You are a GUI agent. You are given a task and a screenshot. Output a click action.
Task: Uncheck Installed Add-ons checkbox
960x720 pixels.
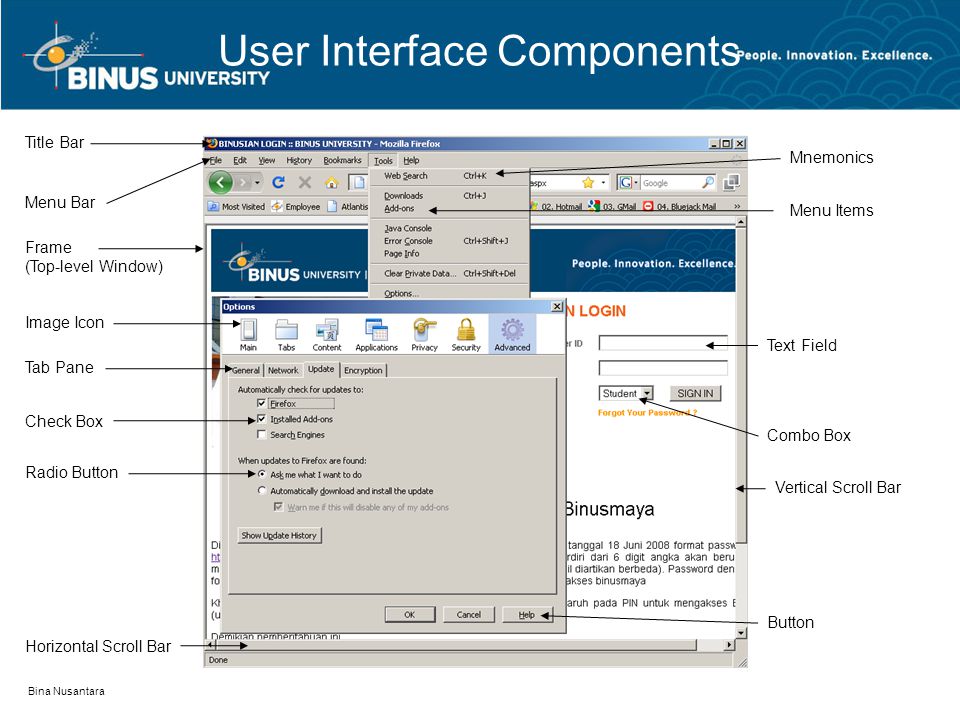point(261,419)
